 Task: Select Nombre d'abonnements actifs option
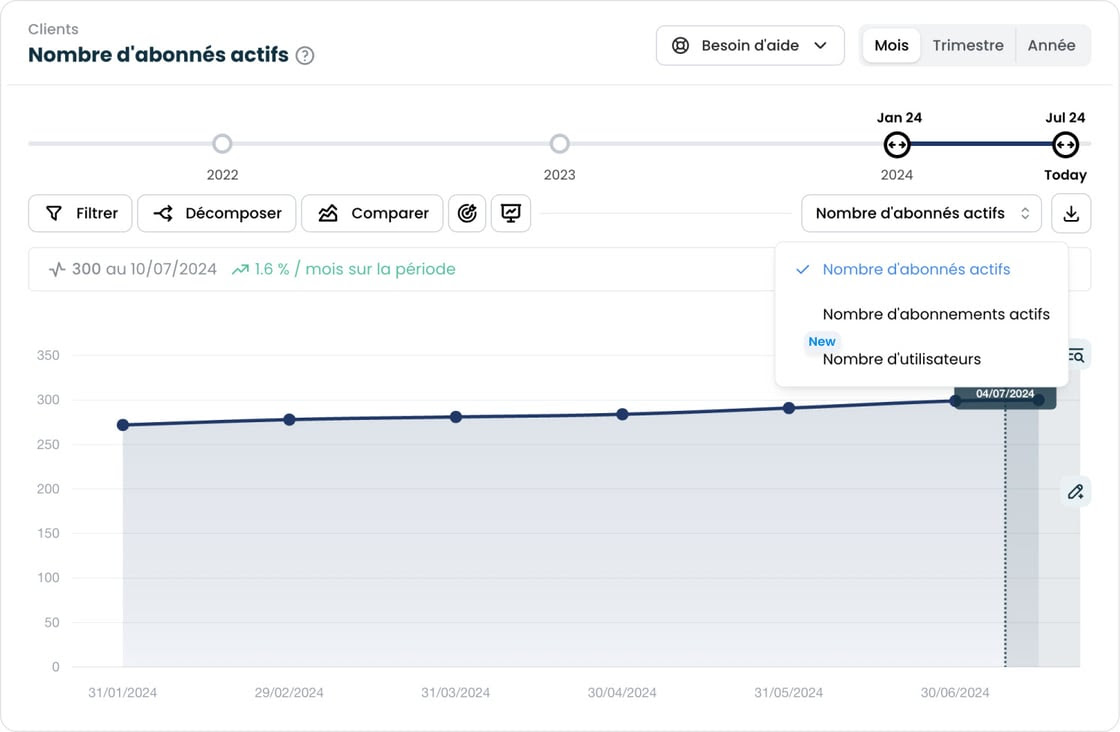[935, 314]
